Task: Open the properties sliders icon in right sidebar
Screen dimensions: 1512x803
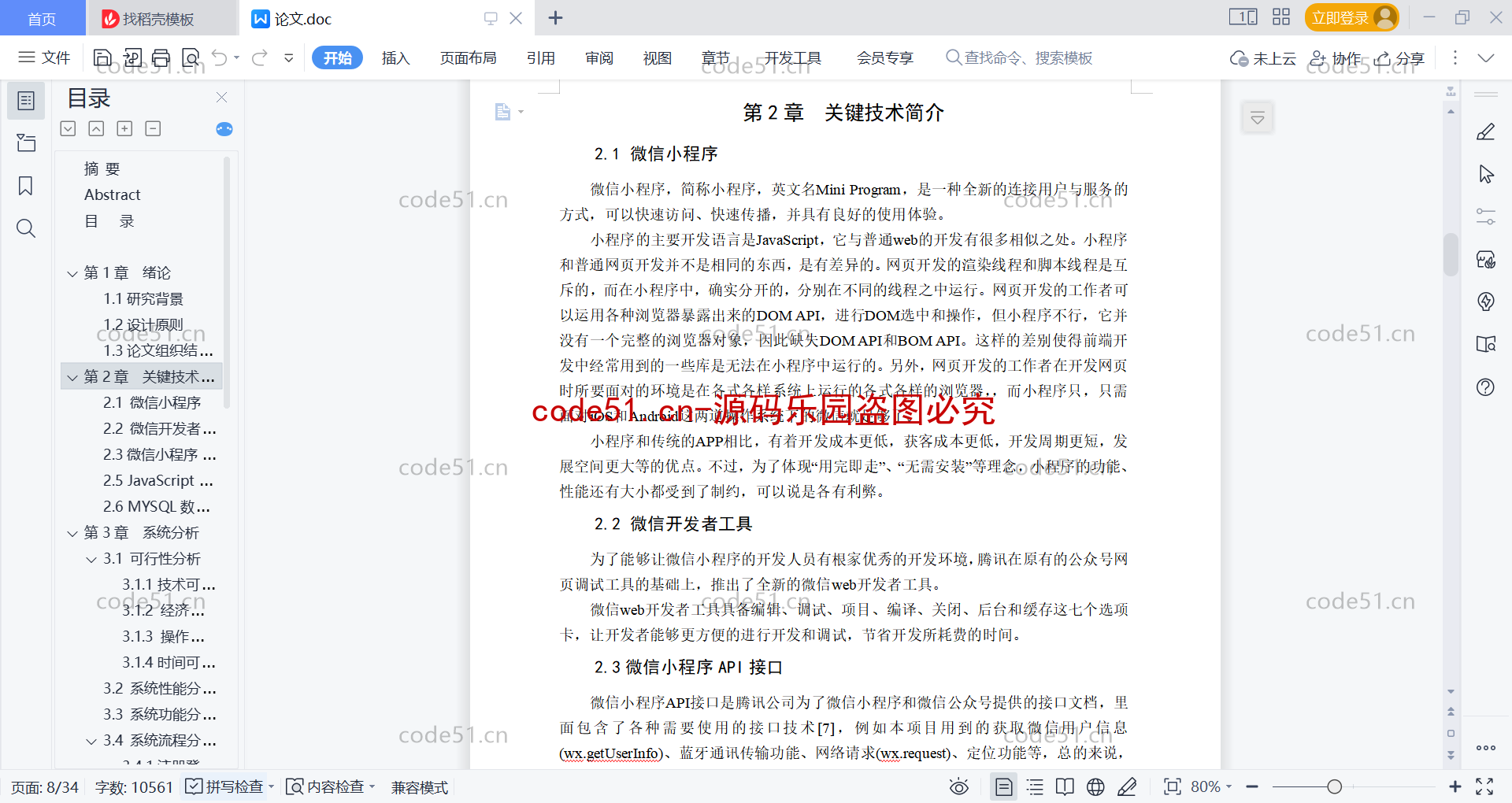Action: [1486, 216]
